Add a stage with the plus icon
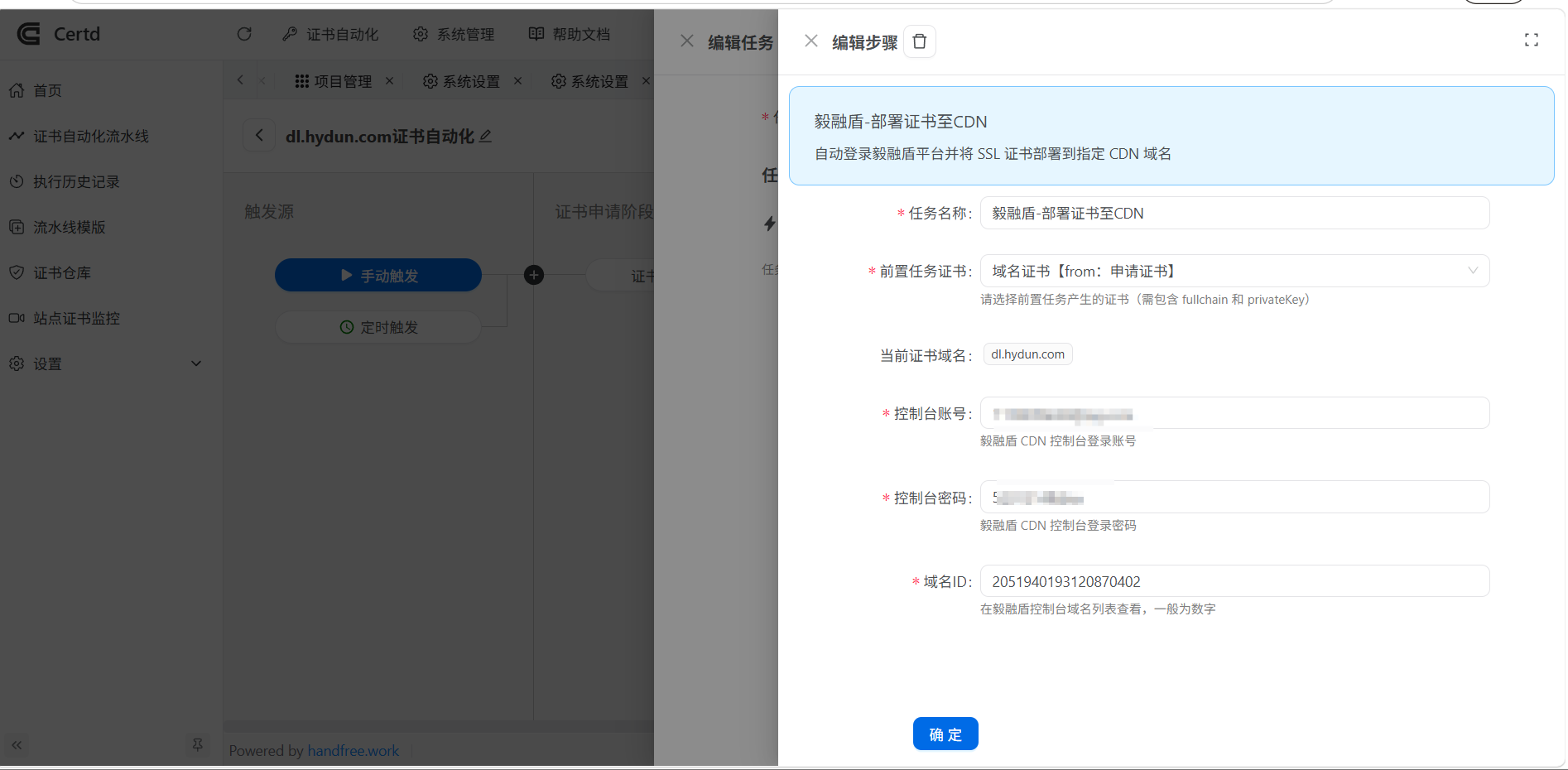 tap(534, 275)
